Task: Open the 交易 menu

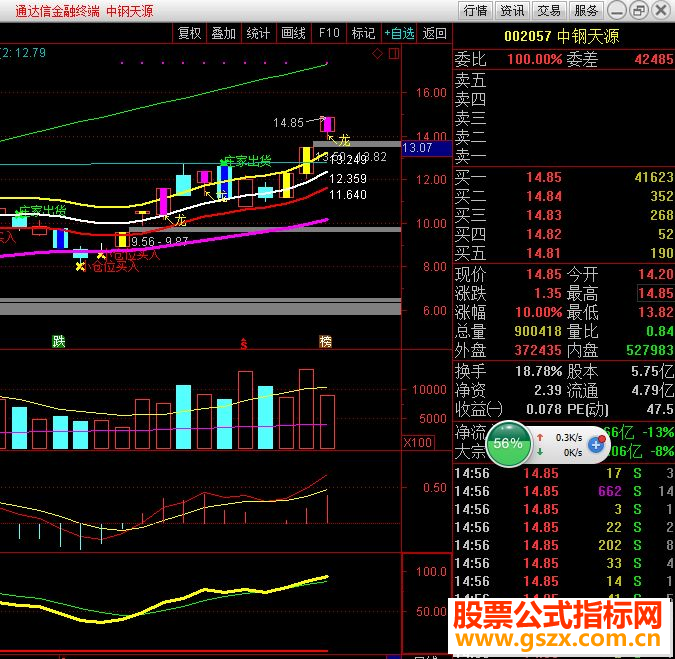Action: (549, 10)
